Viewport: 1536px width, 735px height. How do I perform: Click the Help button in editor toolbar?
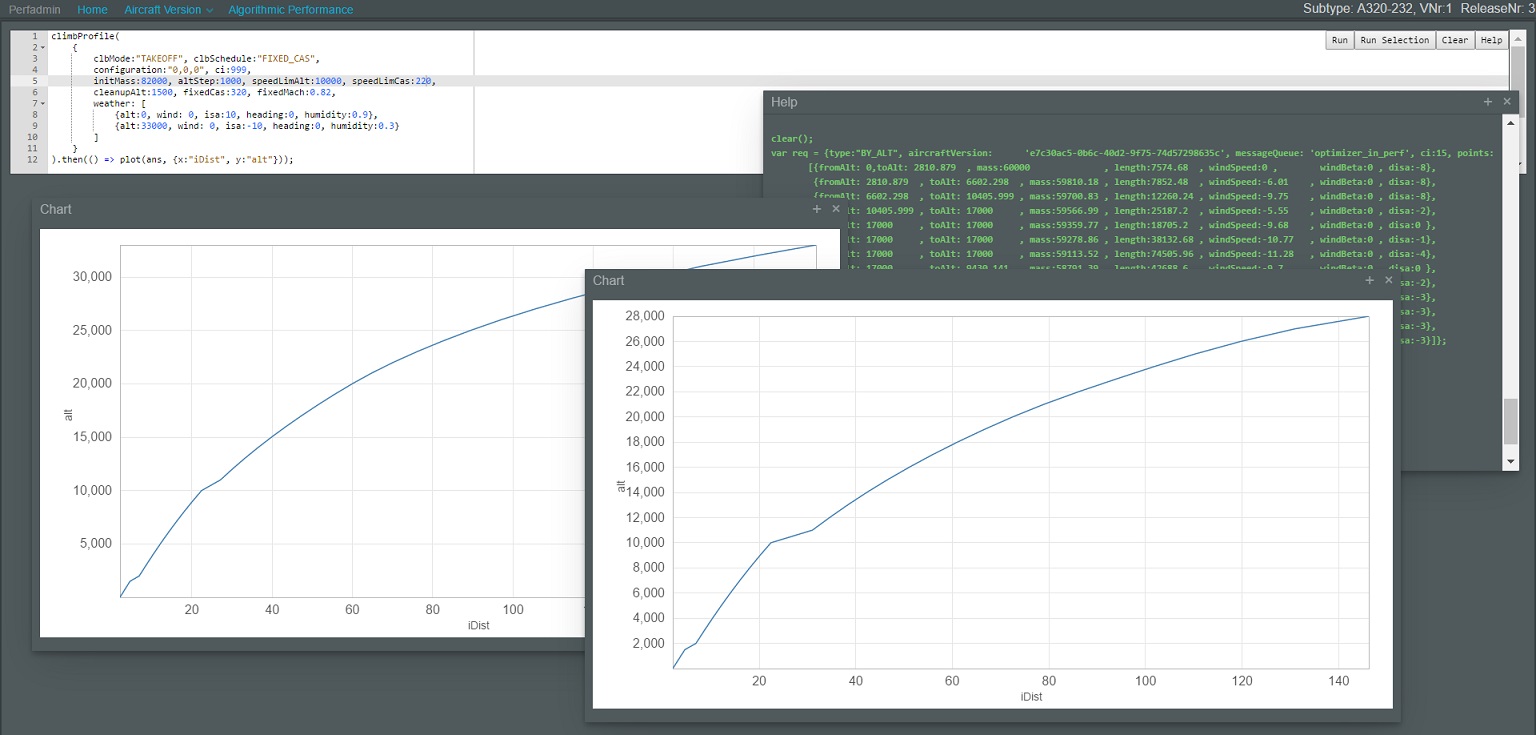[x=1491, y=40]
